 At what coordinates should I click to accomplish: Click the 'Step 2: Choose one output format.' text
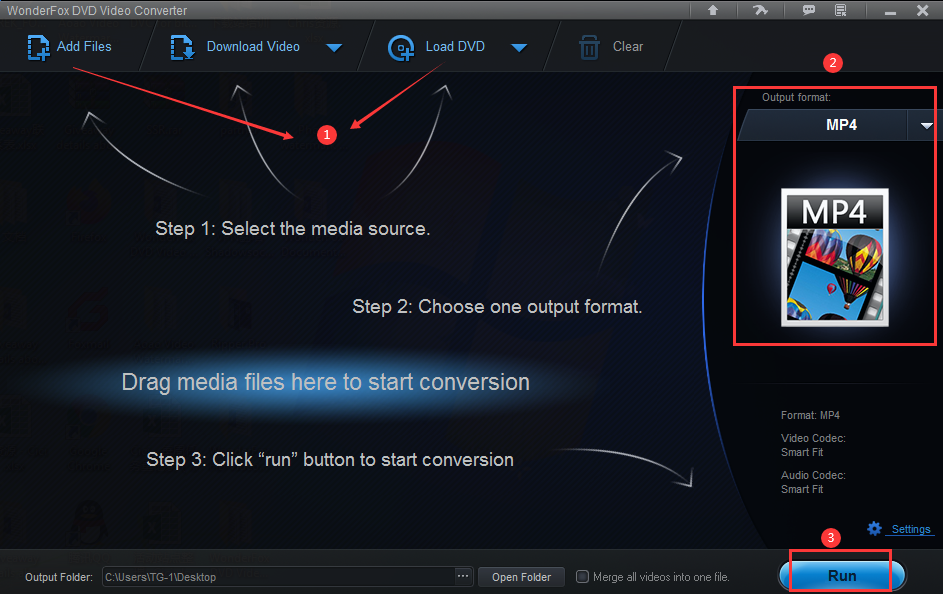(497, 307)
